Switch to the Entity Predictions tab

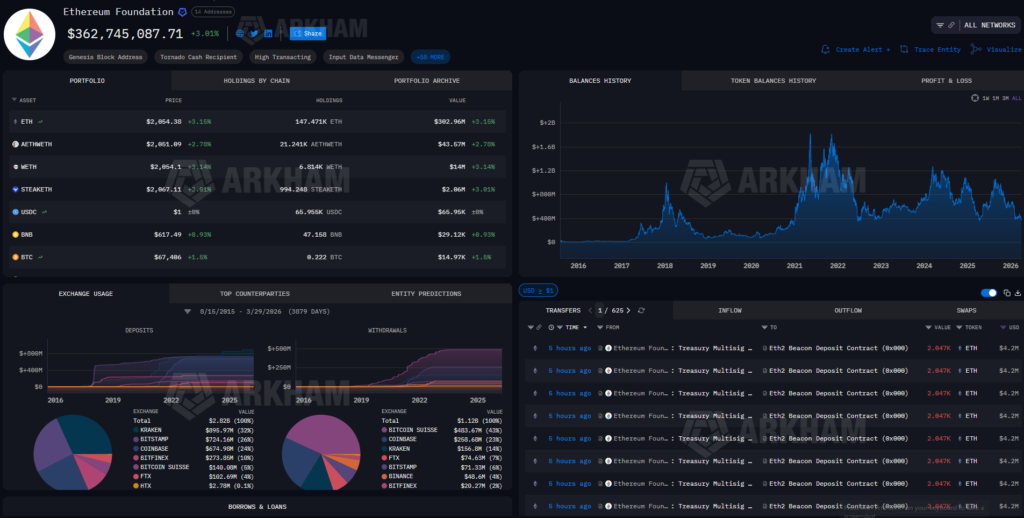(426, 293)
